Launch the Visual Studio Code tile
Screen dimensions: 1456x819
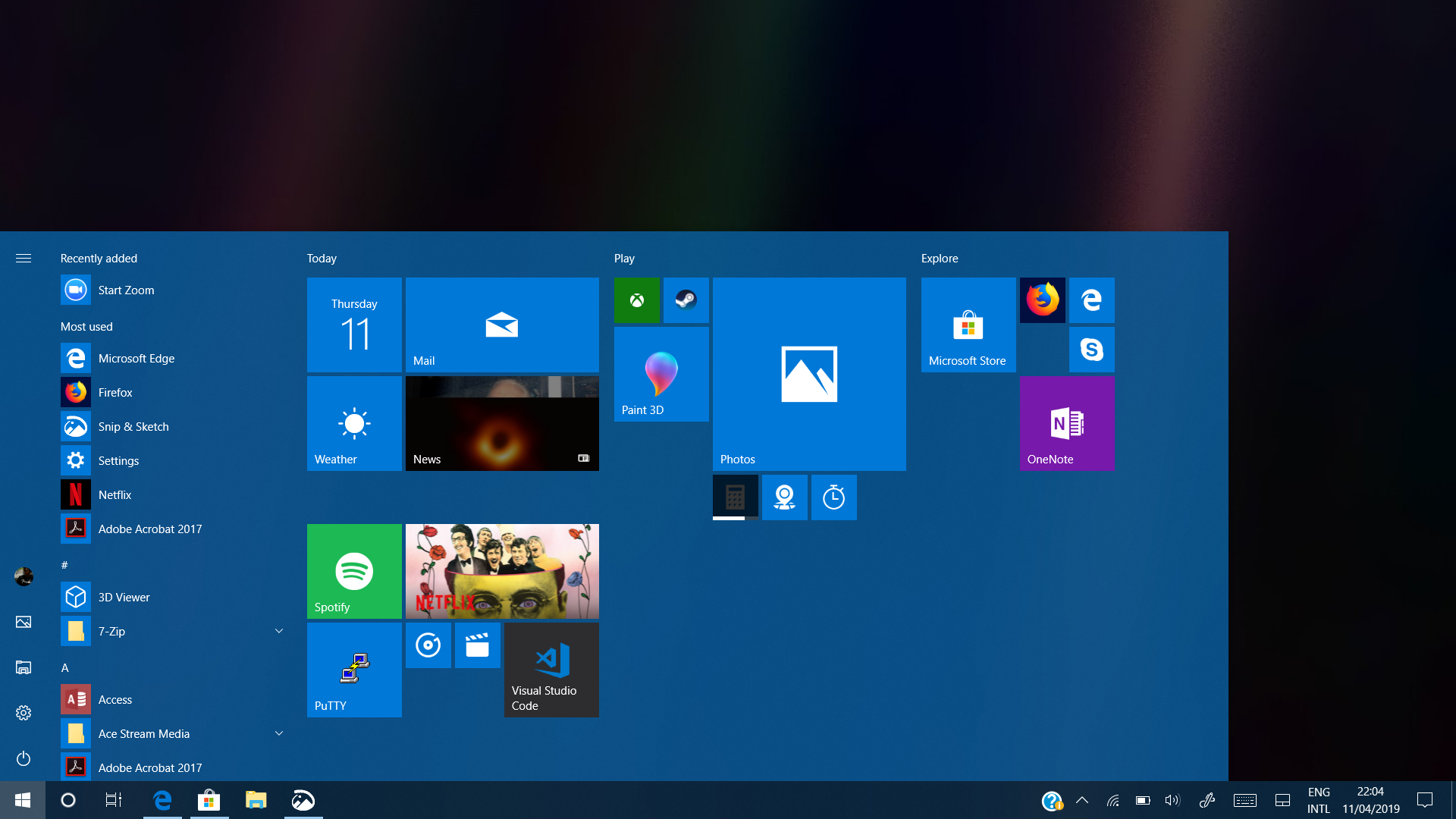tap(551, 670)
